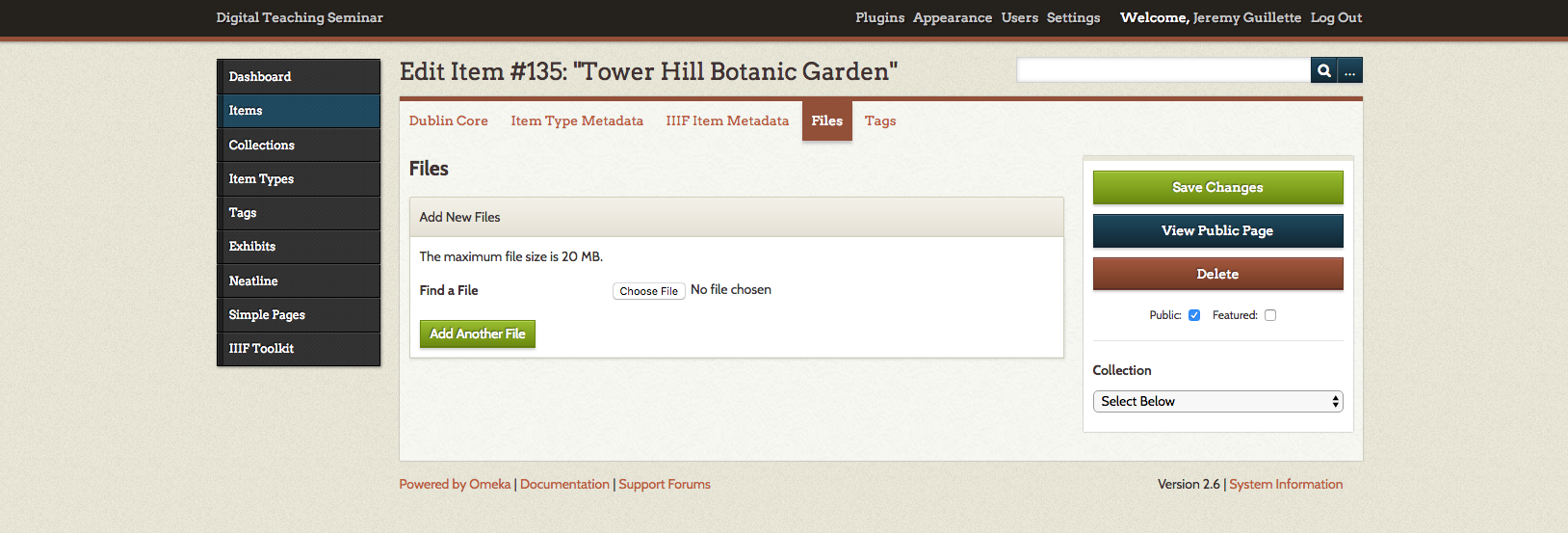1568x533 pixels.
Task: Open Neatline in the sidebar
Action: click(x=299, y=280)
